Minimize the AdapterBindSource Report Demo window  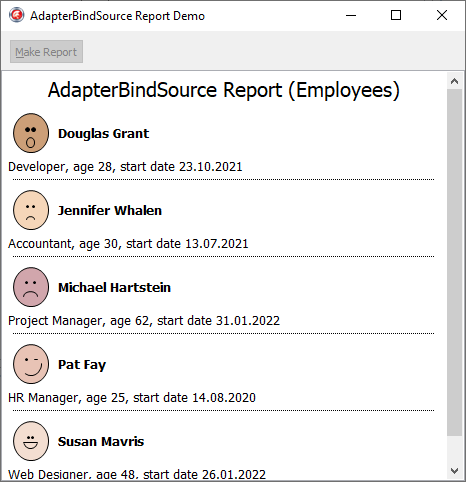[351, 15]
